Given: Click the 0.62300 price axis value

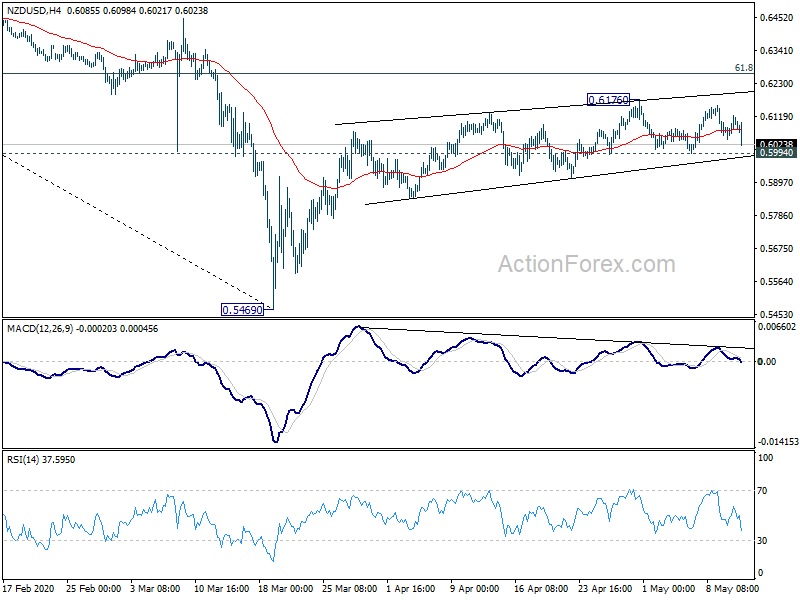Looking at the screenshot, I should pos(777,83).
